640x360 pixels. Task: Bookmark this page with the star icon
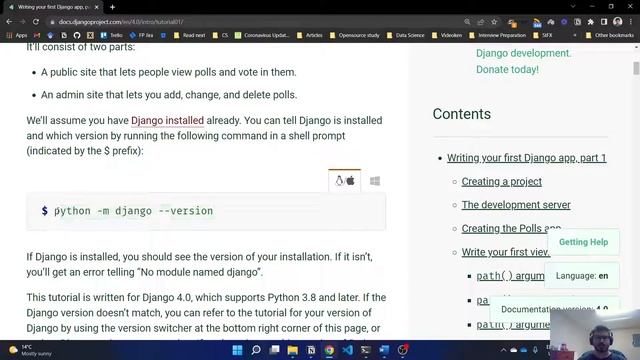[x=494, y=22]
